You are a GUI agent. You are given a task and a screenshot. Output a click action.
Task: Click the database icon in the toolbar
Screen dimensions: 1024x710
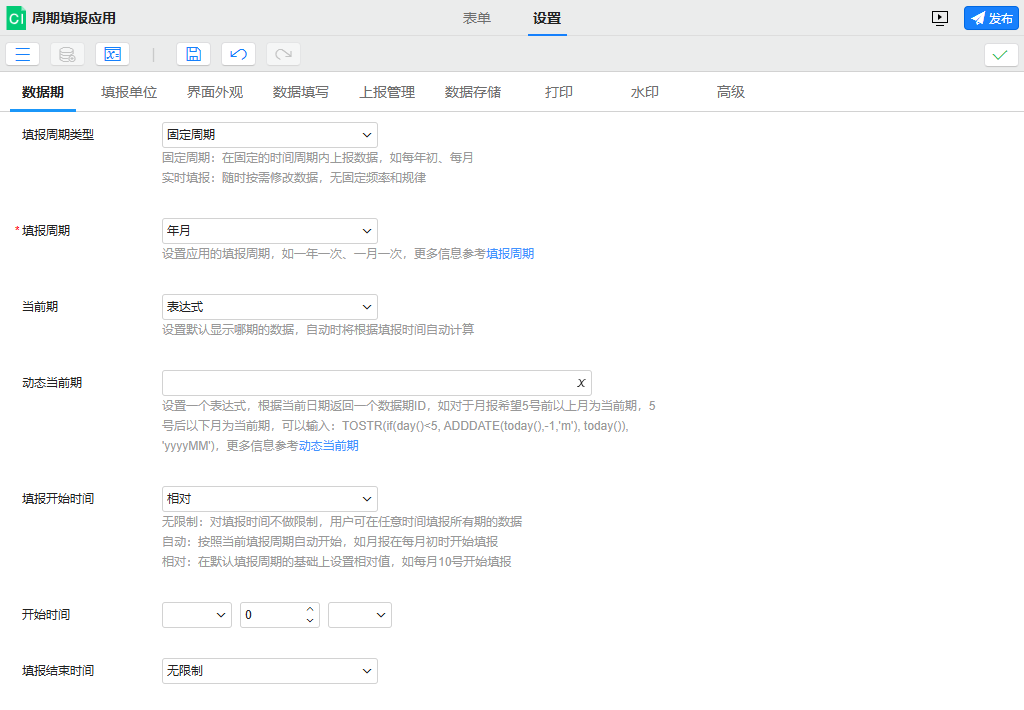click(x=67, y=54)
